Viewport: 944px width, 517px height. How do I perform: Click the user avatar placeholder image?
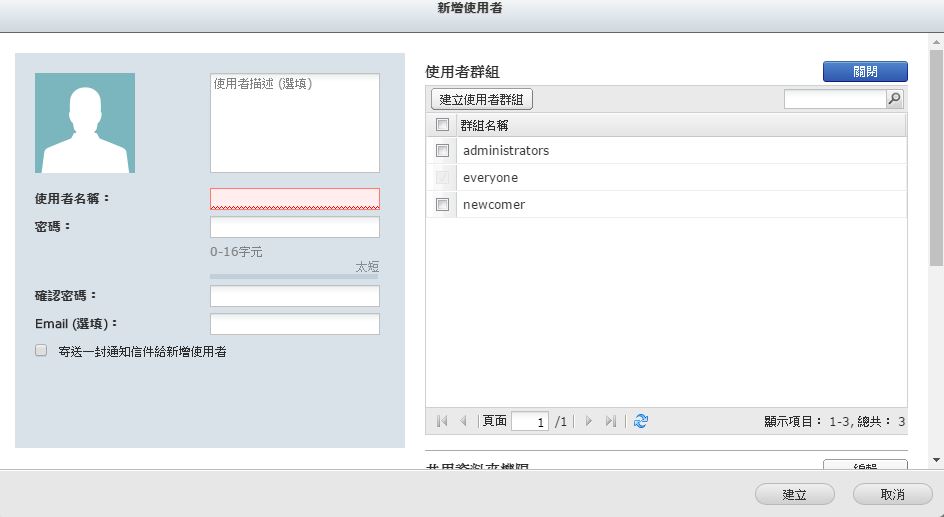(85, 123)
